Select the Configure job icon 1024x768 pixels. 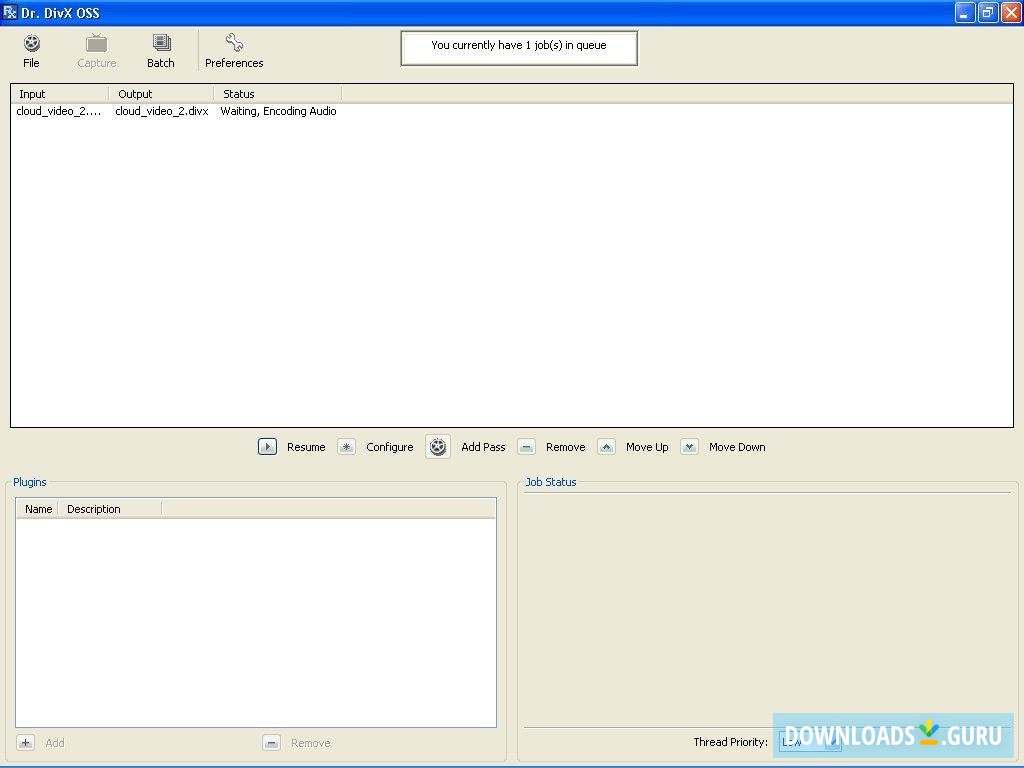click(x=347, y=446)
